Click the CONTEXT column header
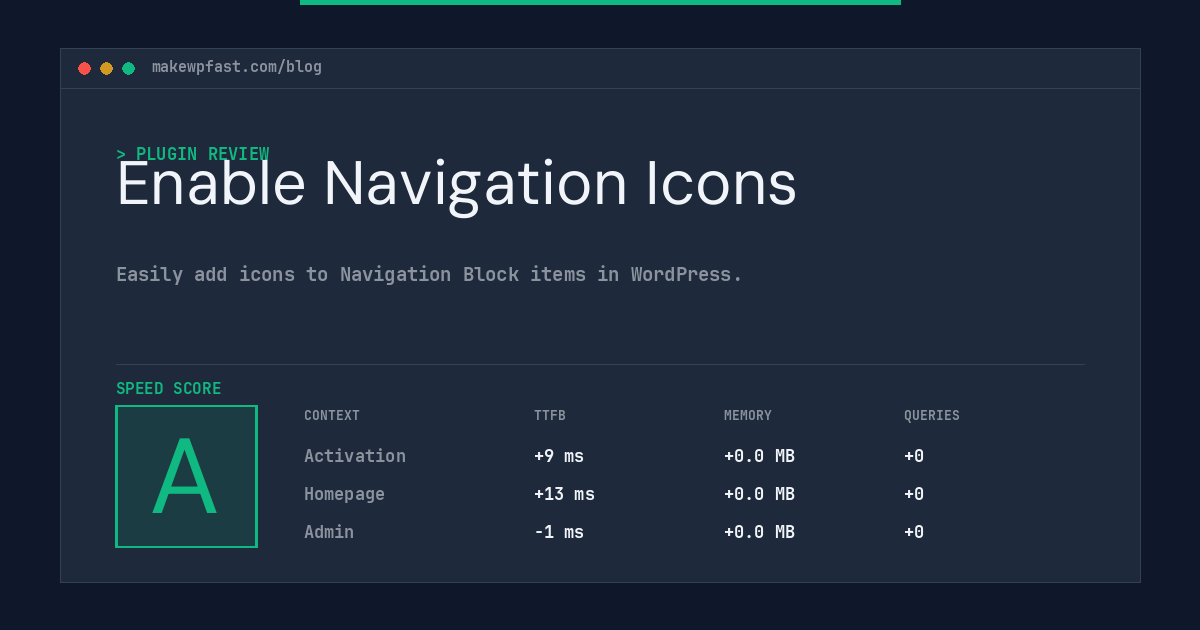 [x=332, y=416]
